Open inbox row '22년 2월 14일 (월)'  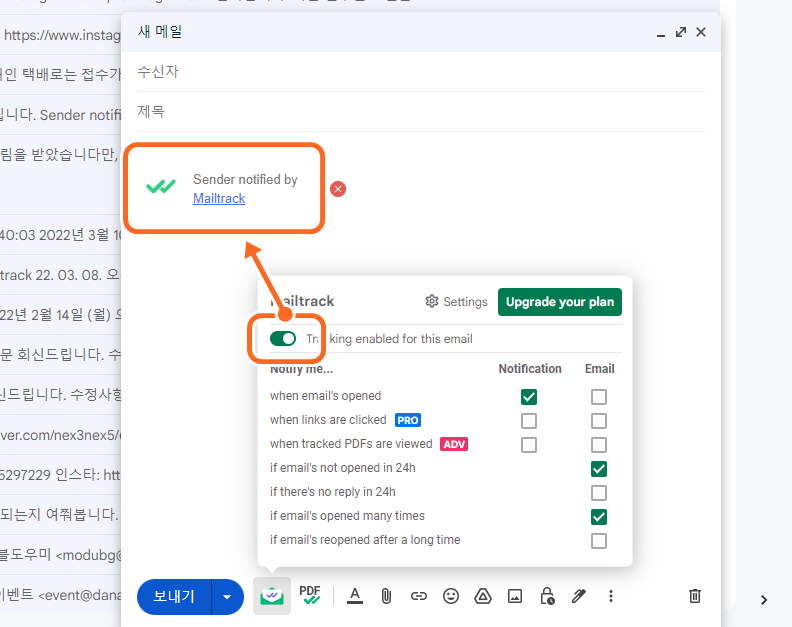[61, 315]
